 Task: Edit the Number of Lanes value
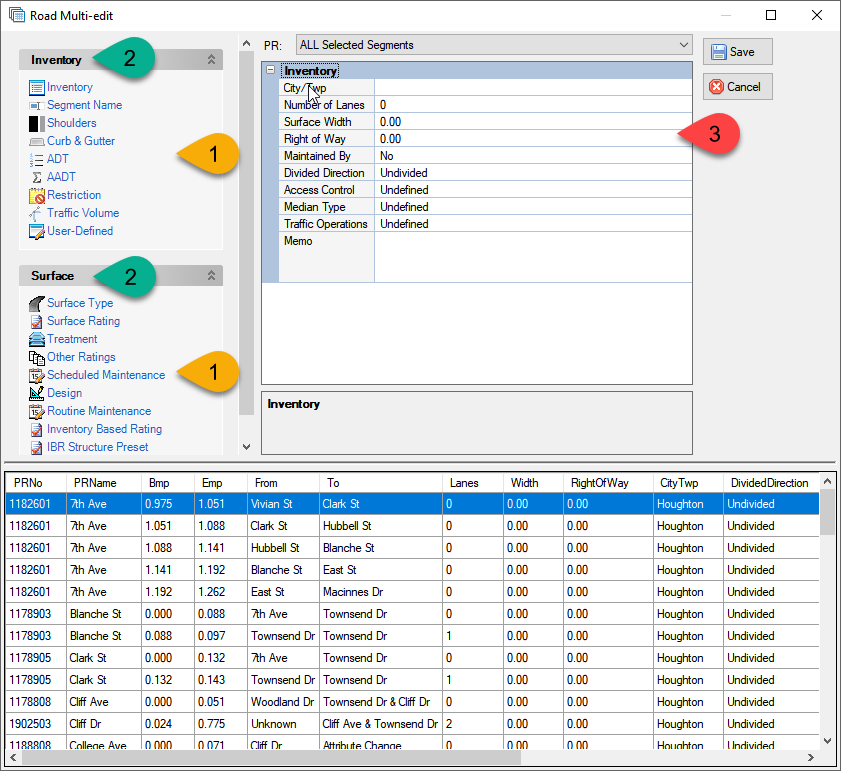533,105
